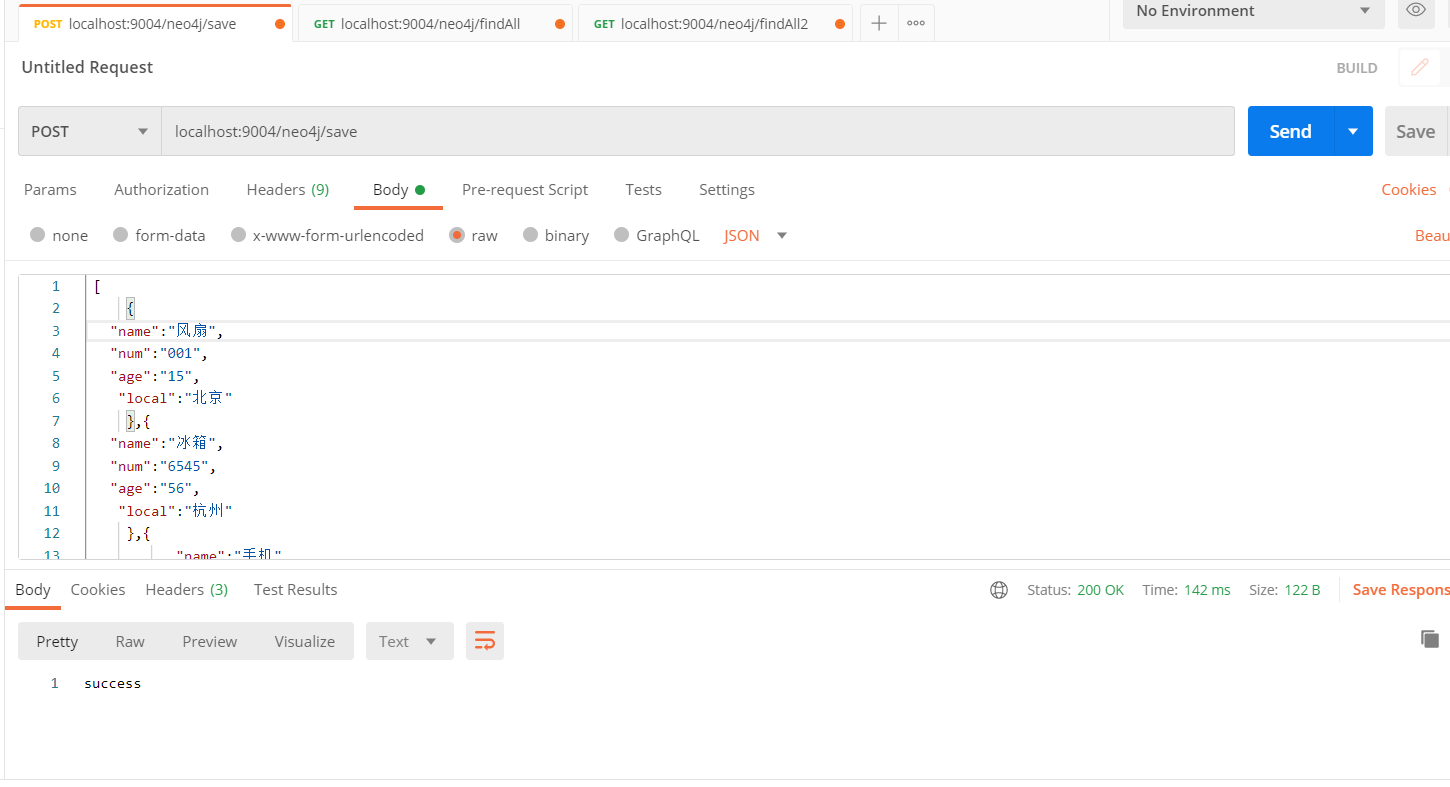Toggle line wrap in response body
The image size is (1450, 787).
click(x=484, y=641)
